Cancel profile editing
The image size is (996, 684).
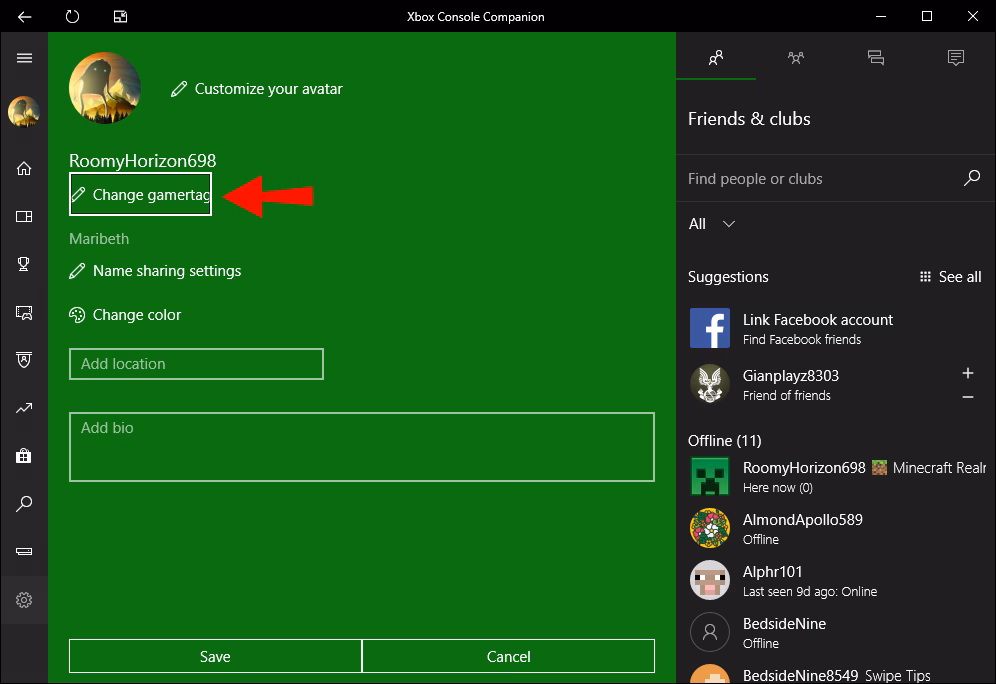click(x=508, y=656)
